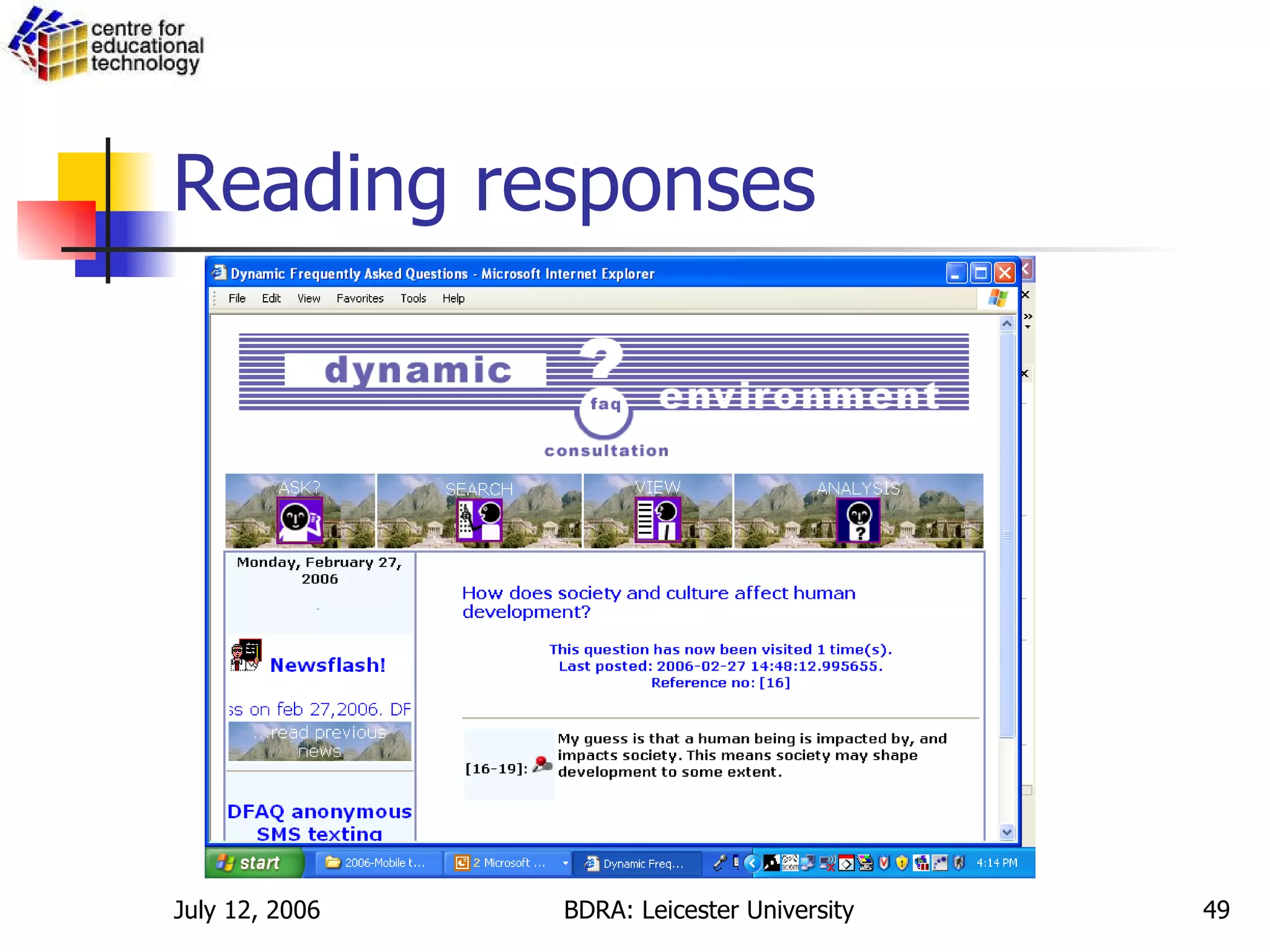Screen dimensions: 1270x952
Task: Click the taskbar clock showing 4:14 PM
Action: tap(997, 863)
